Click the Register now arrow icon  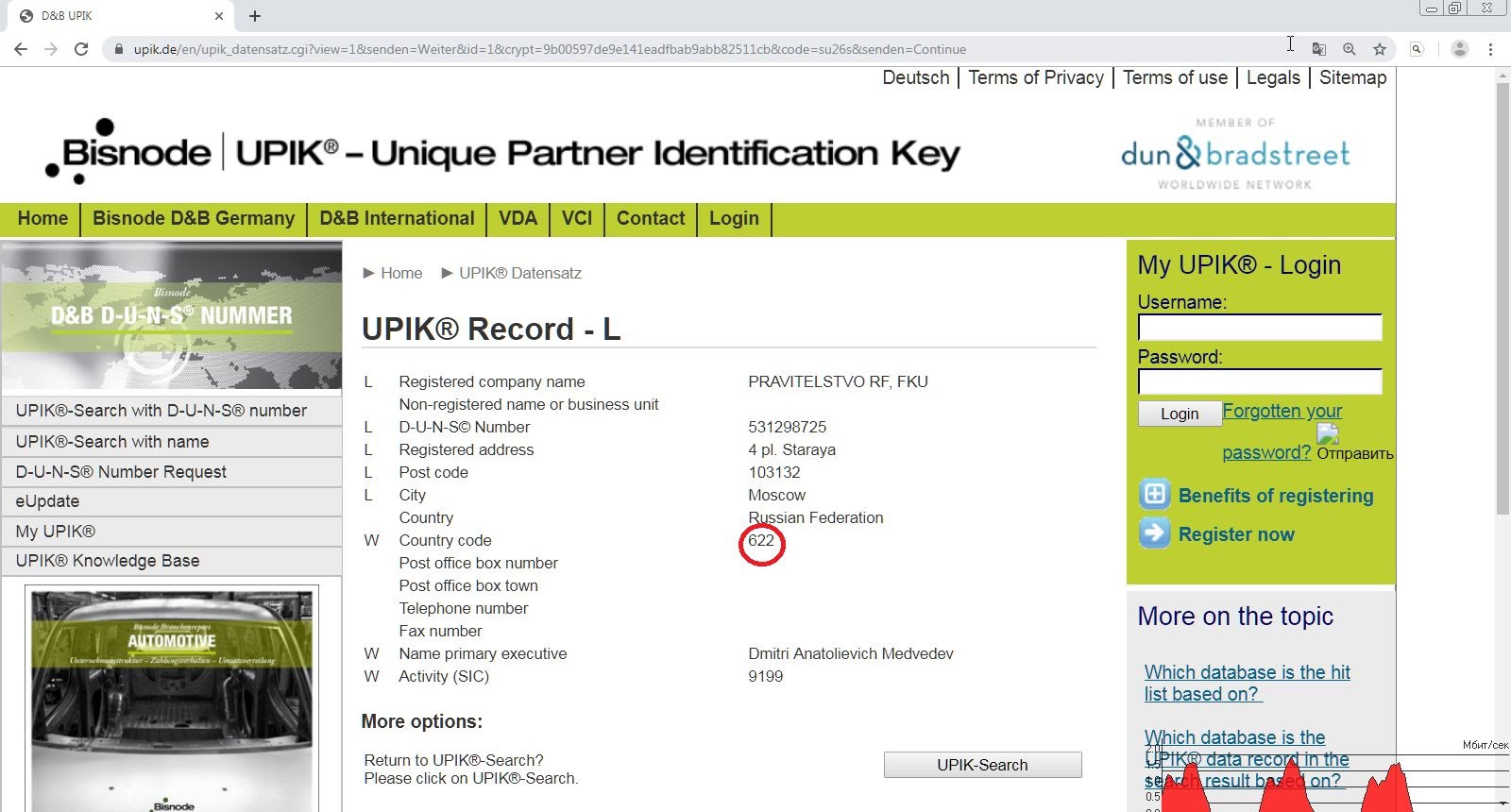1154,533
